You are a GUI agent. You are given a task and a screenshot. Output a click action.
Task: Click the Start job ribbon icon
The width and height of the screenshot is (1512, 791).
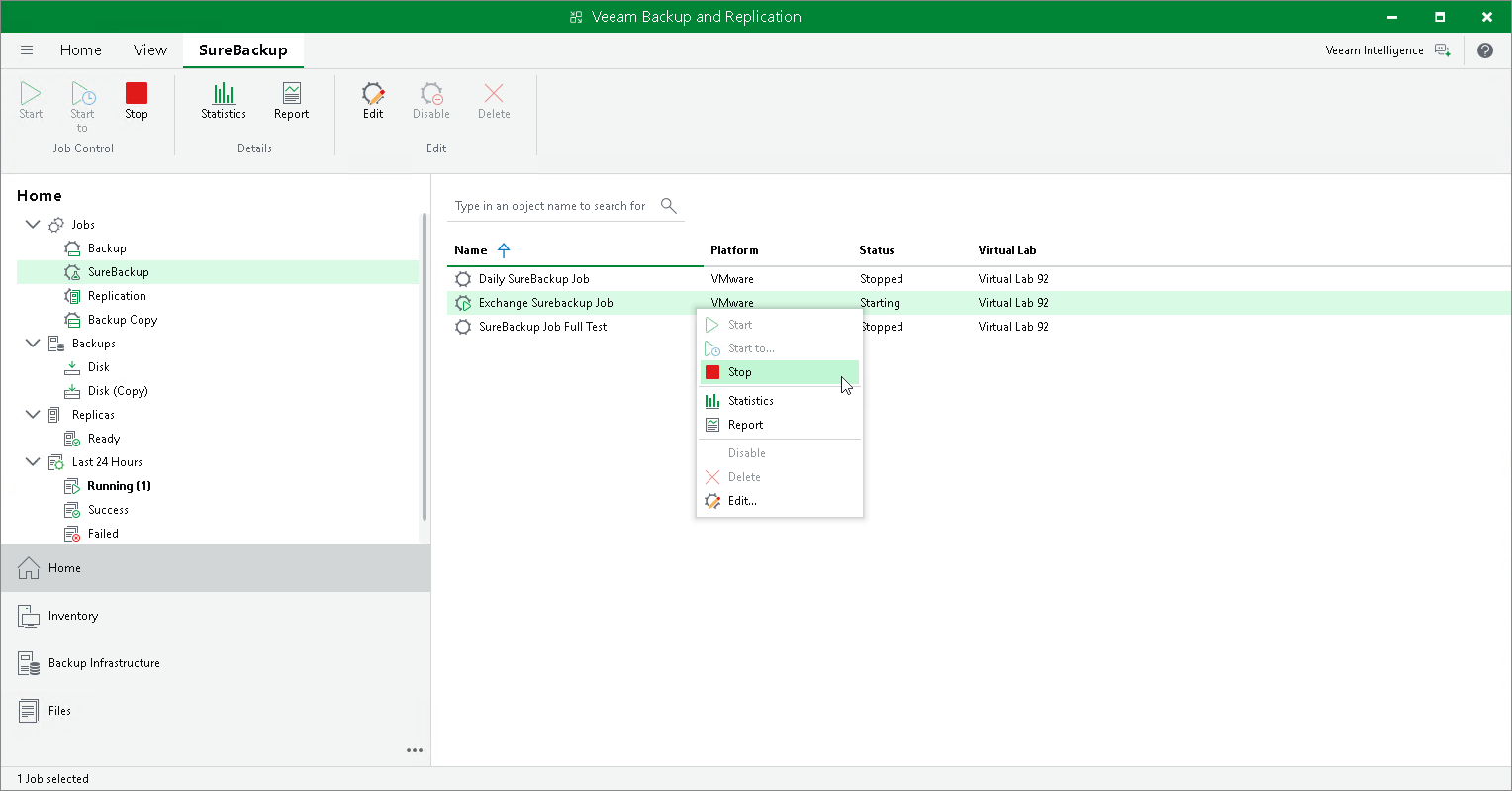31,93
